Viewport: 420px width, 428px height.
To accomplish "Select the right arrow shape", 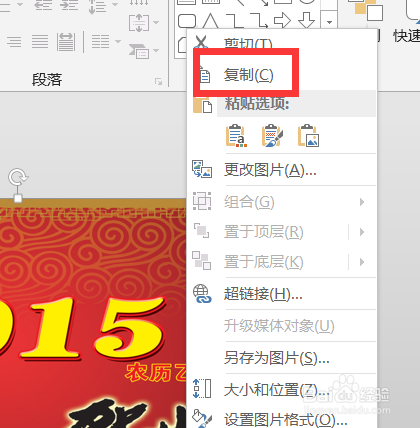I will [x=282, y=21].
